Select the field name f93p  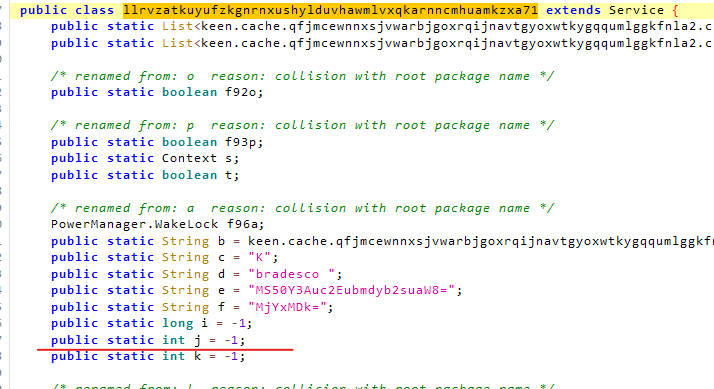(241, 142)
